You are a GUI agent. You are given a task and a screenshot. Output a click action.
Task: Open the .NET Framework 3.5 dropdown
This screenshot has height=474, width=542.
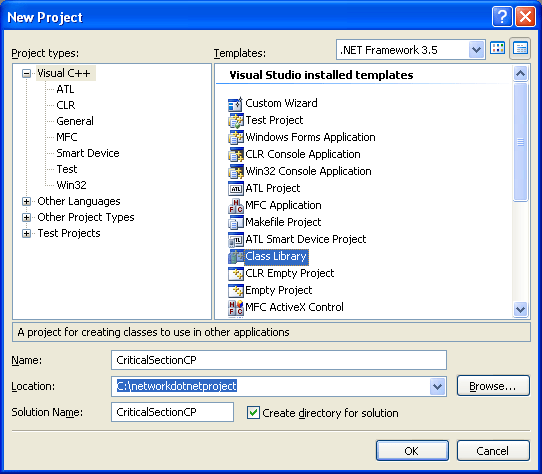(476, 50)
